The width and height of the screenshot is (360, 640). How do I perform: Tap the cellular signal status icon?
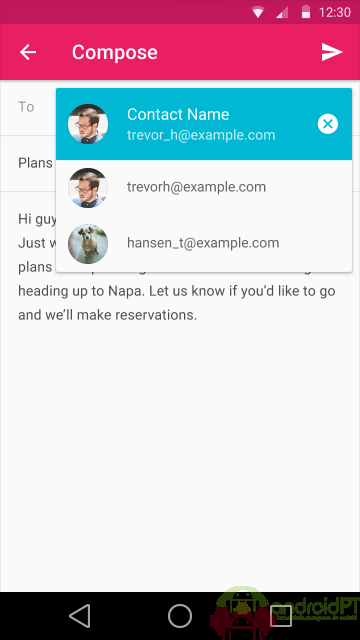click(x=282, y=12)
